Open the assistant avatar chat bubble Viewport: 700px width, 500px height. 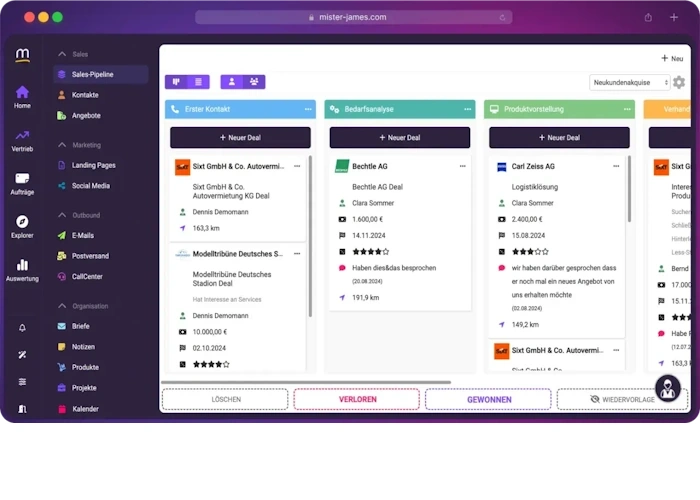coord(668,388)
